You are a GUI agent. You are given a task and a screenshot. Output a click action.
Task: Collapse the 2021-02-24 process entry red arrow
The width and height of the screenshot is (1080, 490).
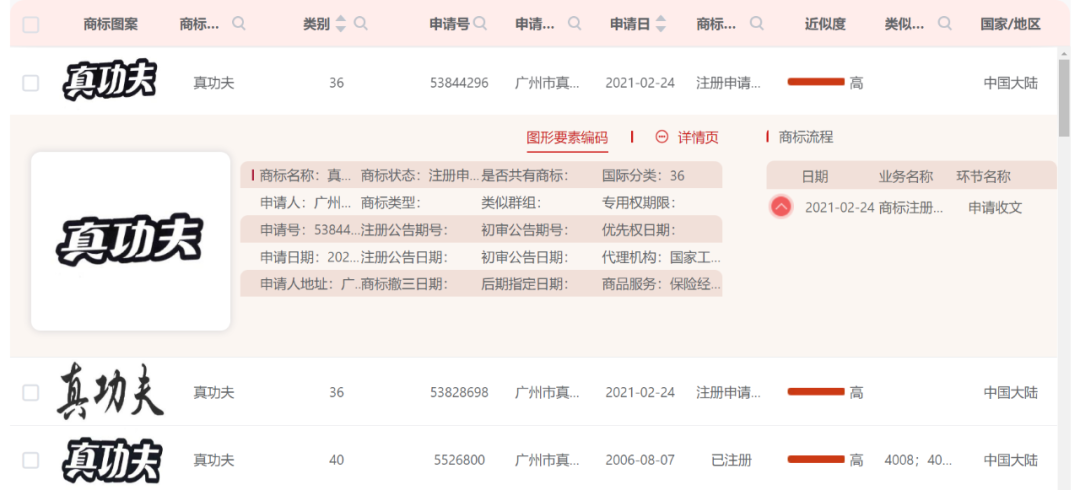click(781, 207)
